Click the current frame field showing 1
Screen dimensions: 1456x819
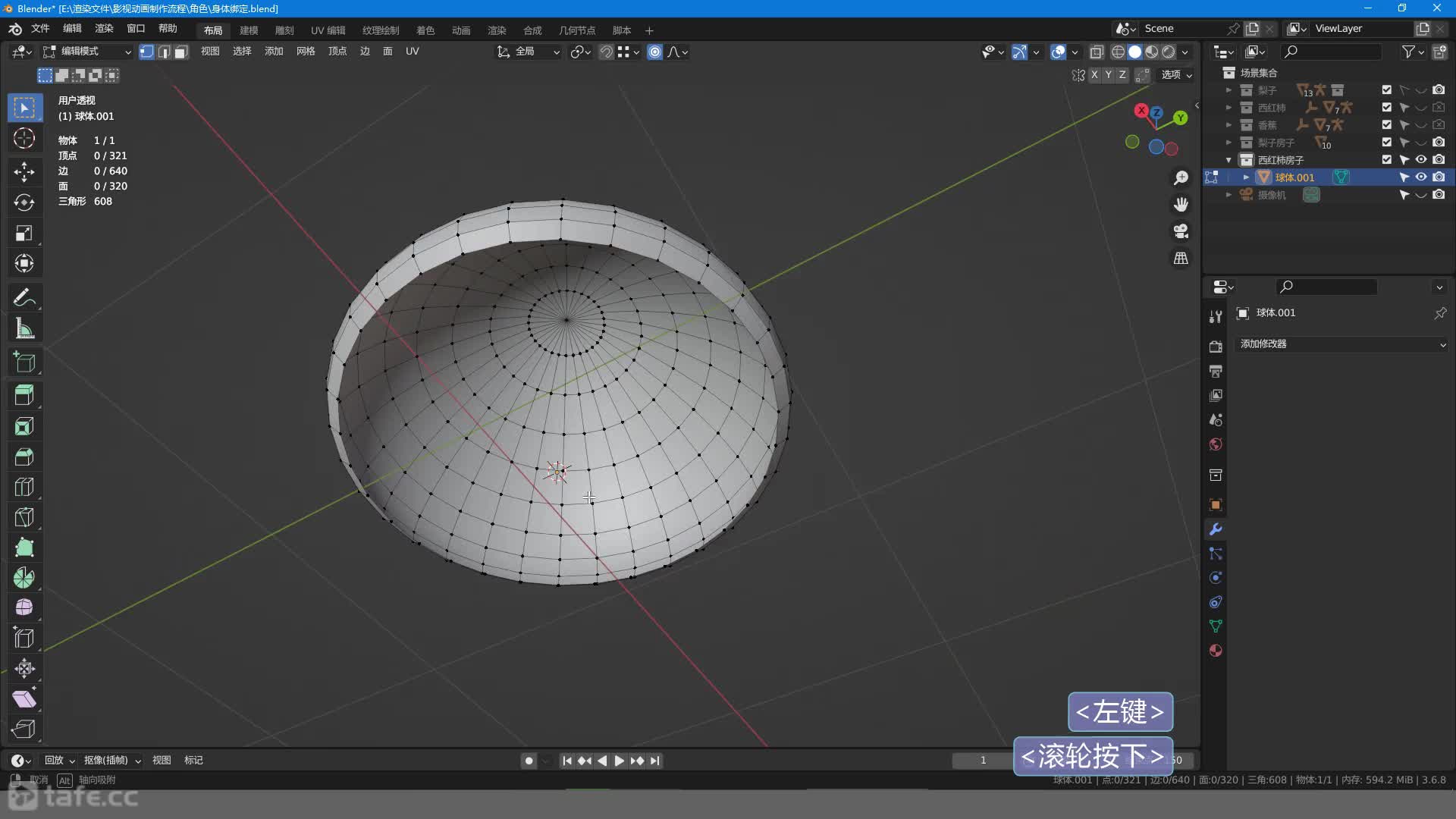tap(983, 760)
